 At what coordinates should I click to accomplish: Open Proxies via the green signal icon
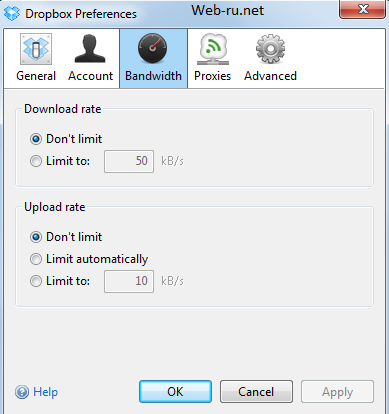pos(213,49)
